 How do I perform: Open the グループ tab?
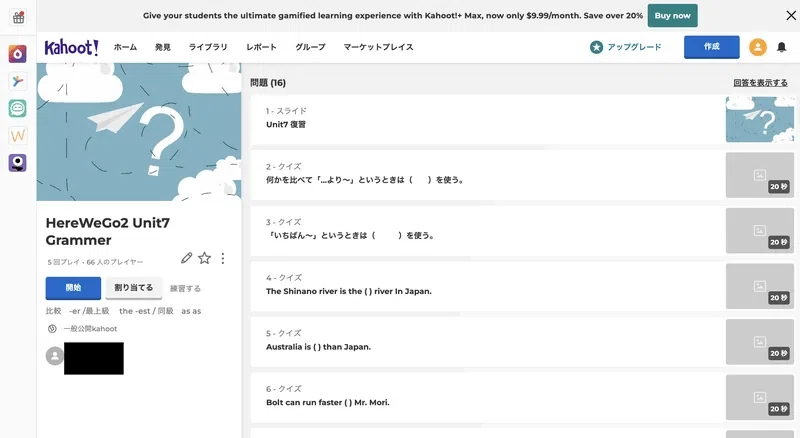pyautogui.click(x=310, y=47)
